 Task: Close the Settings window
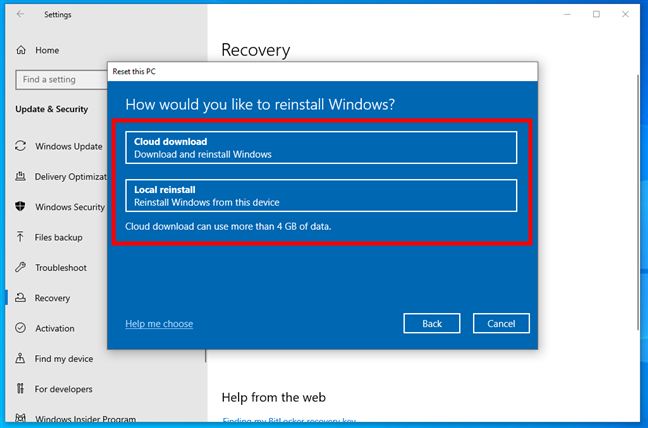tap(625, 14)
